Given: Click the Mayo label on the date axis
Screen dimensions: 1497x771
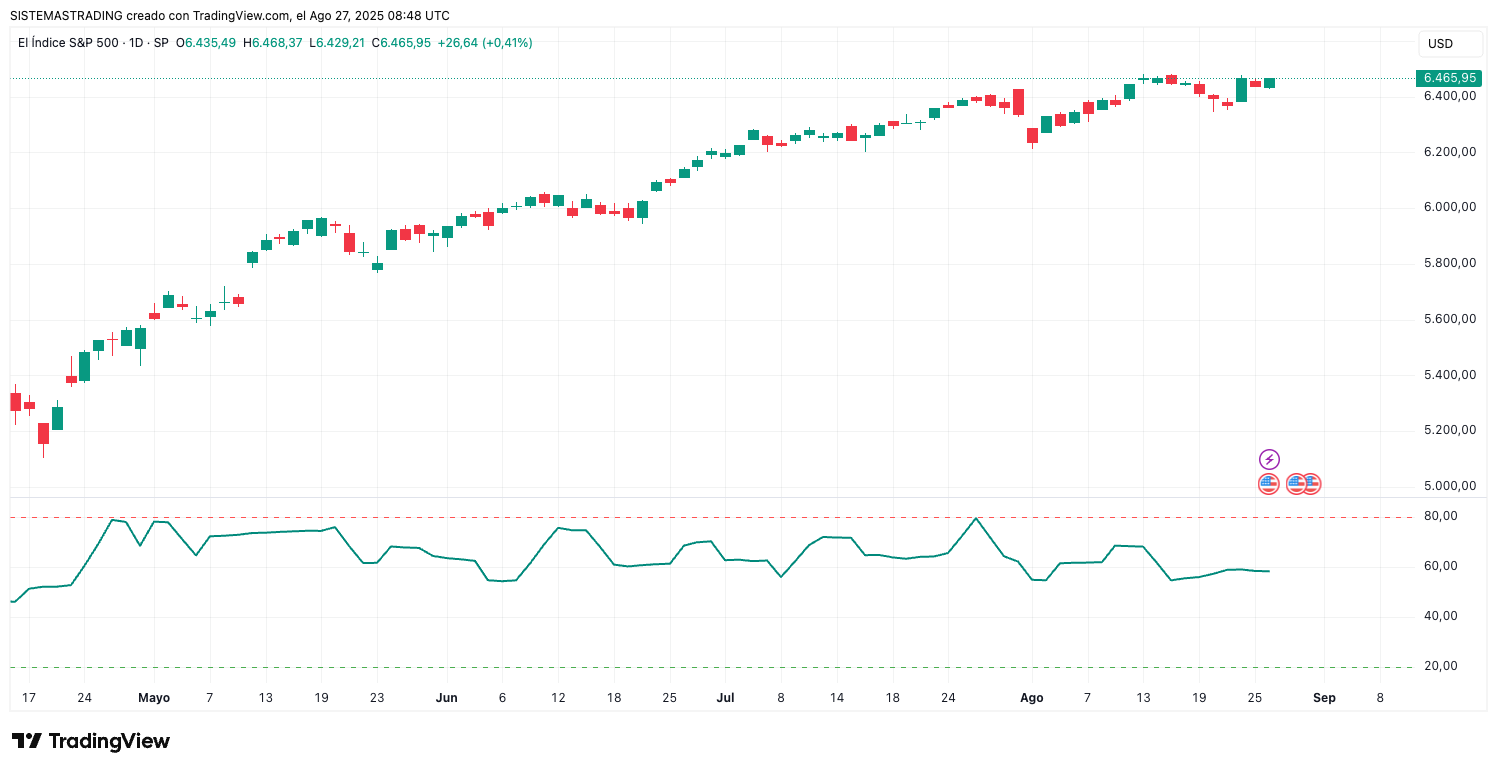Looking at the screenshot, I should pyautogui.click(x=154, y=697).
